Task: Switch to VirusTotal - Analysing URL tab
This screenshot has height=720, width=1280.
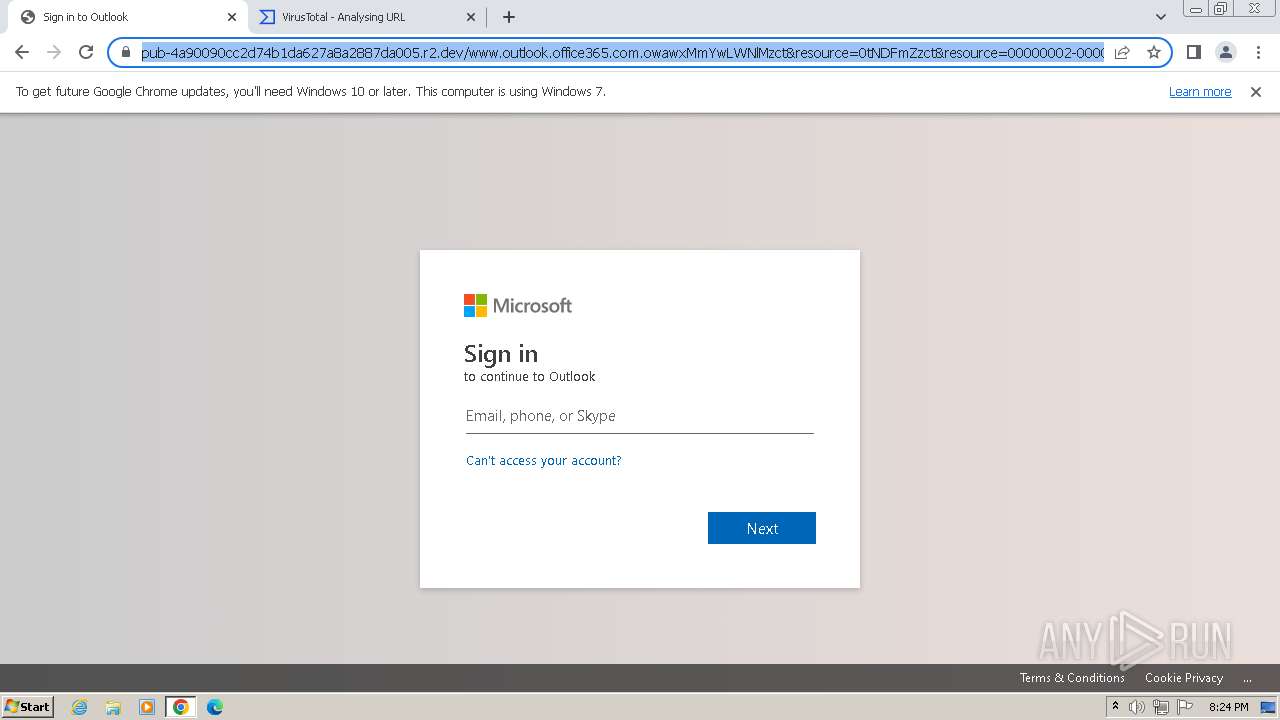Action: [x=368, y=17]
